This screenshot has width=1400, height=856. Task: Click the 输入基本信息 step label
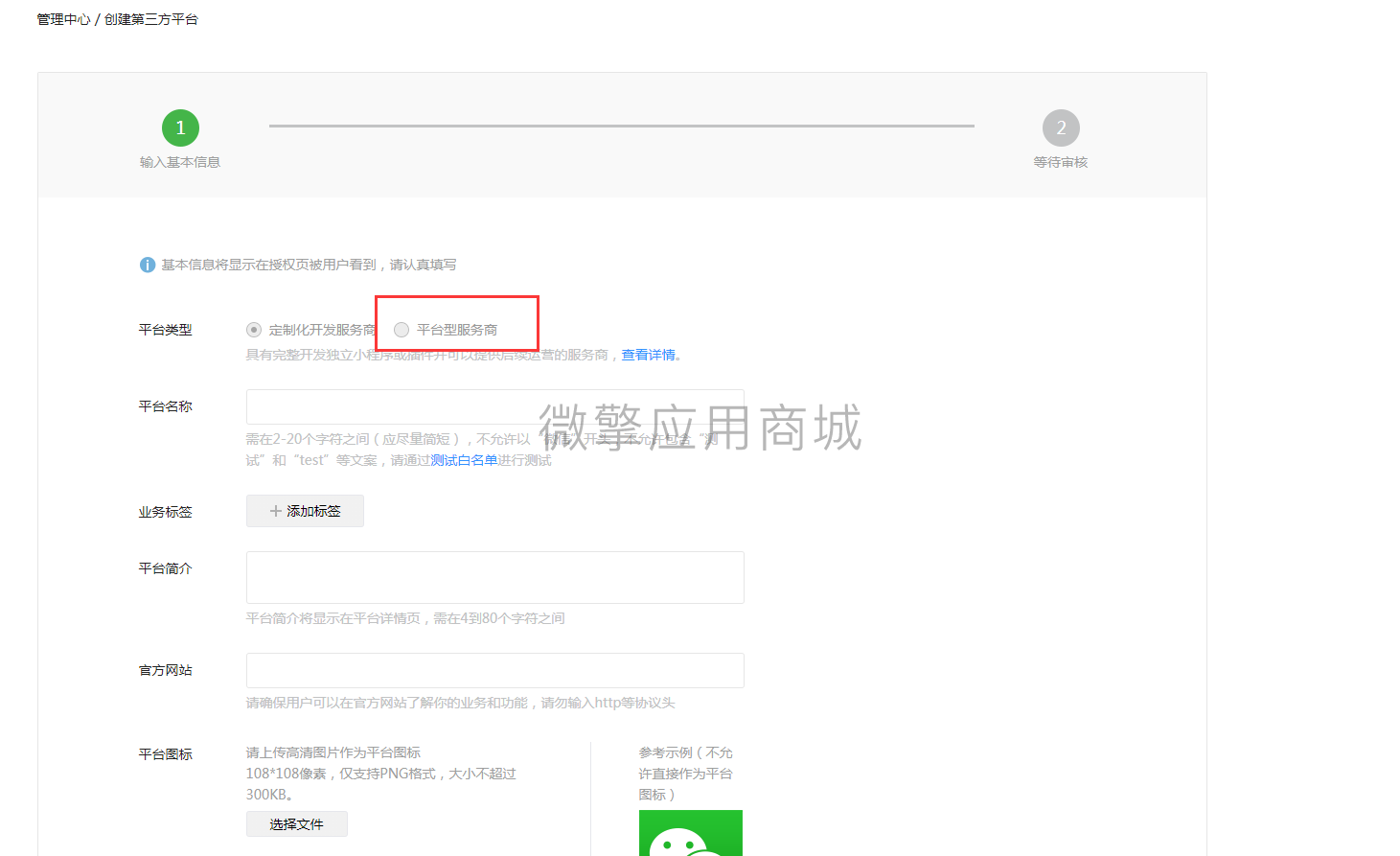(x=180, y=162)
